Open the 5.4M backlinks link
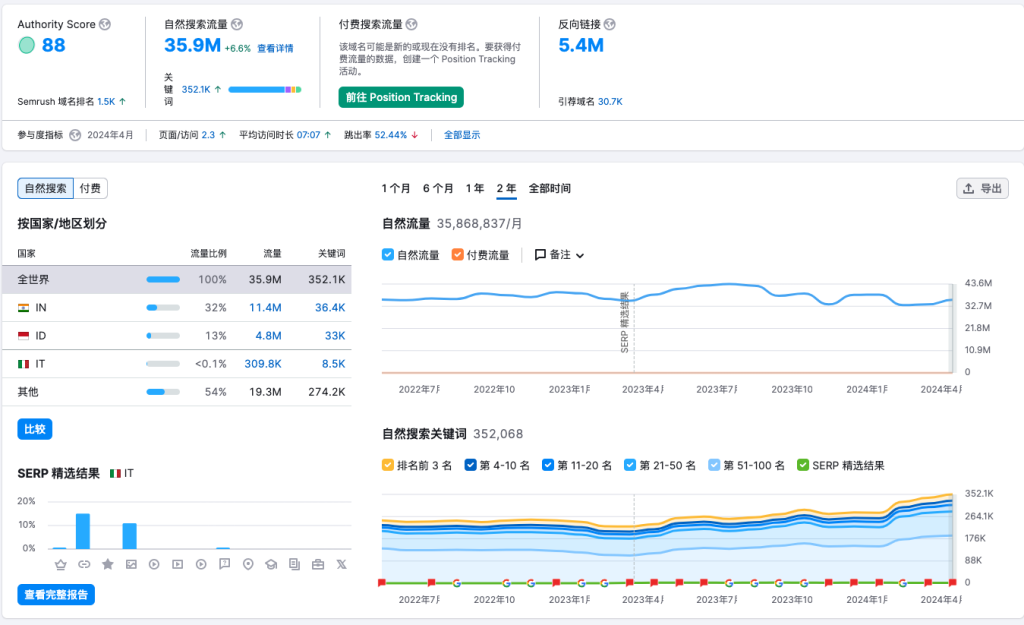This screenshot has height=625, width=1024. tap(581, 45)
